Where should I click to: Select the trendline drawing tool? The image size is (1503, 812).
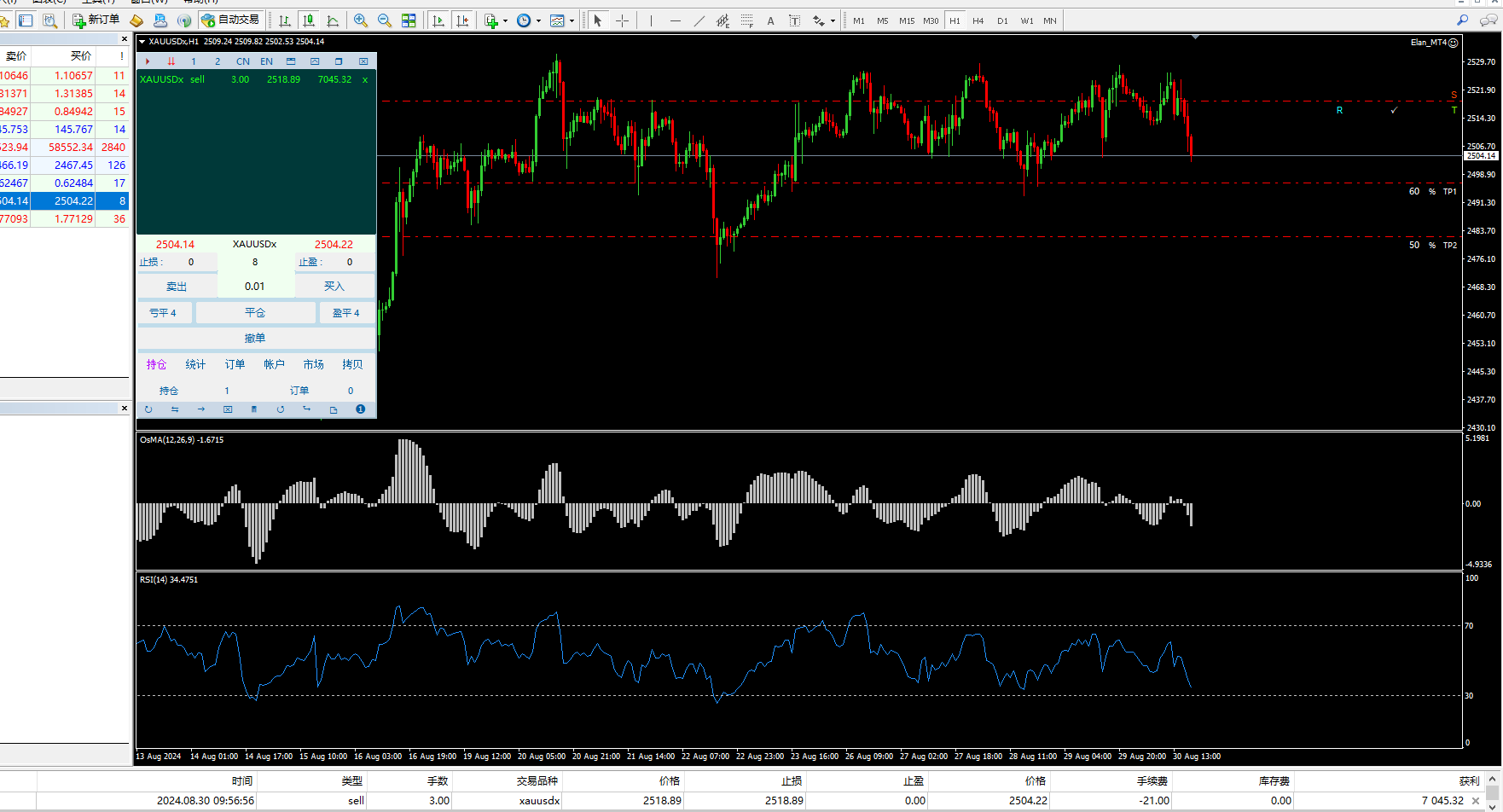(699, 20)
